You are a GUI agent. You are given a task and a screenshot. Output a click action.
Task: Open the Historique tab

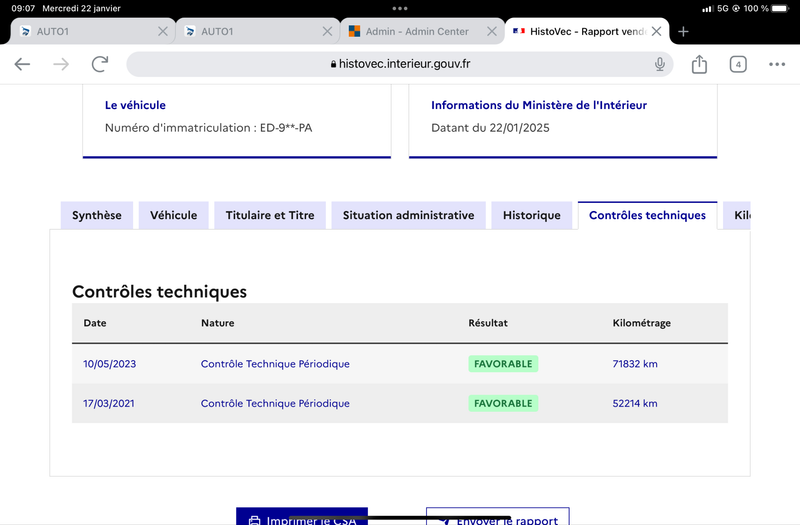pyautogui.click(x=532, y=215)
